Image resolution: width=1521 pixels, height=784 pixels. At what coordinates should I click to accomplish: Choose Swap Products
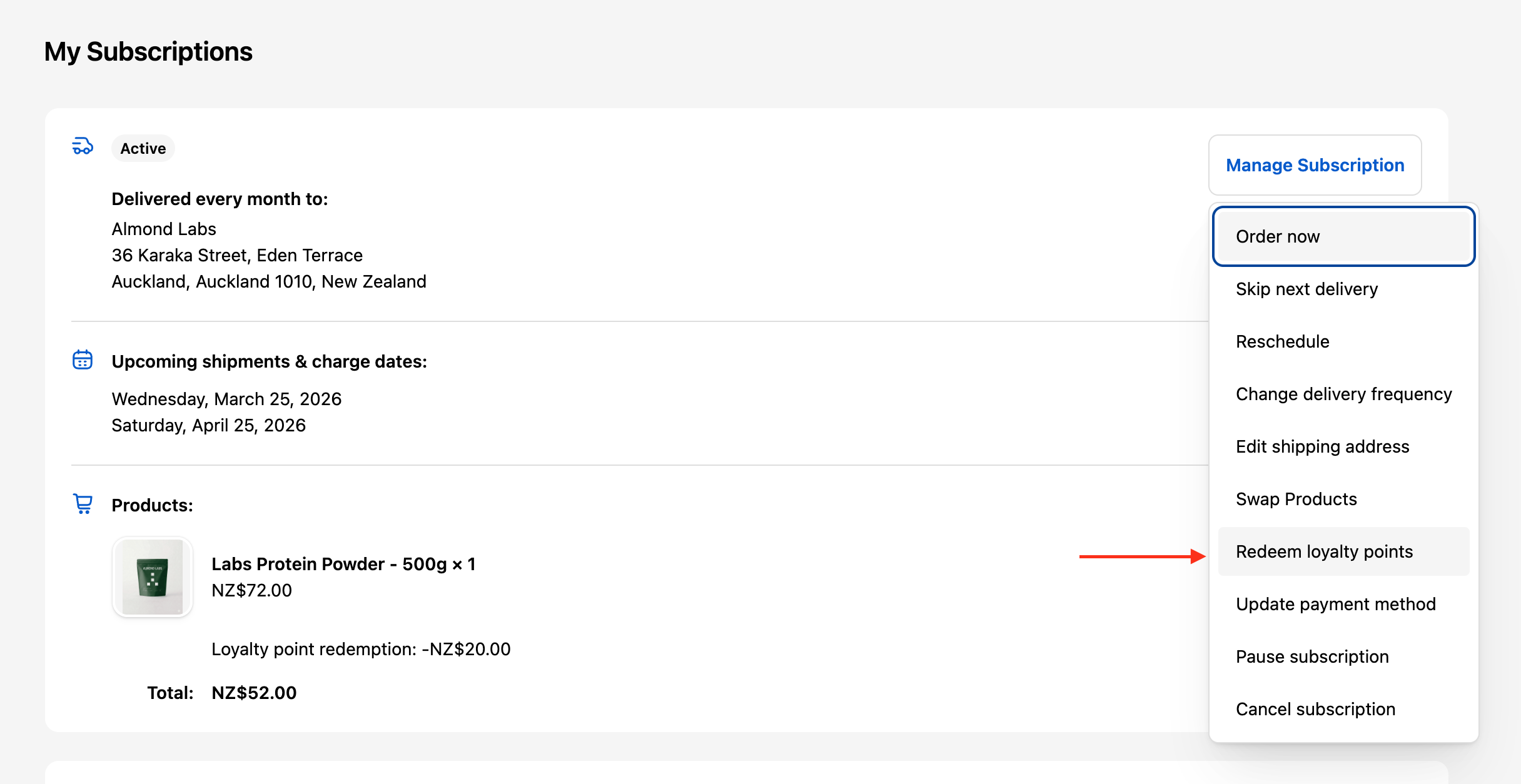pyautogui.click(x=1296, y=499)
